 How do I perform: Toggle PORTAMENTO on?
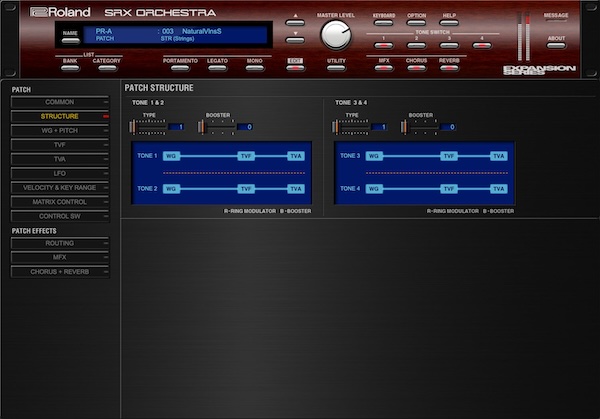coord(180,68)
